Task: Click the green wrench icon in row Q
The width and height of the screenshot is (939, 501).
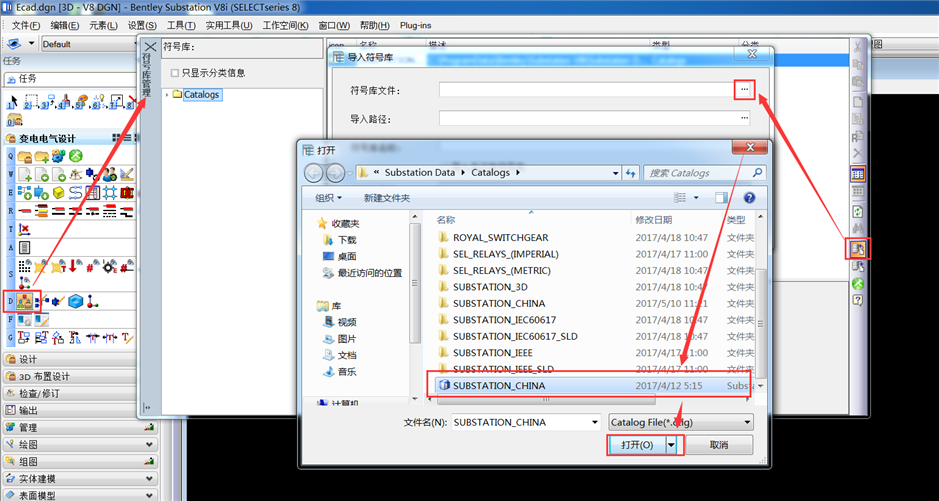Action: coord(75,156)
